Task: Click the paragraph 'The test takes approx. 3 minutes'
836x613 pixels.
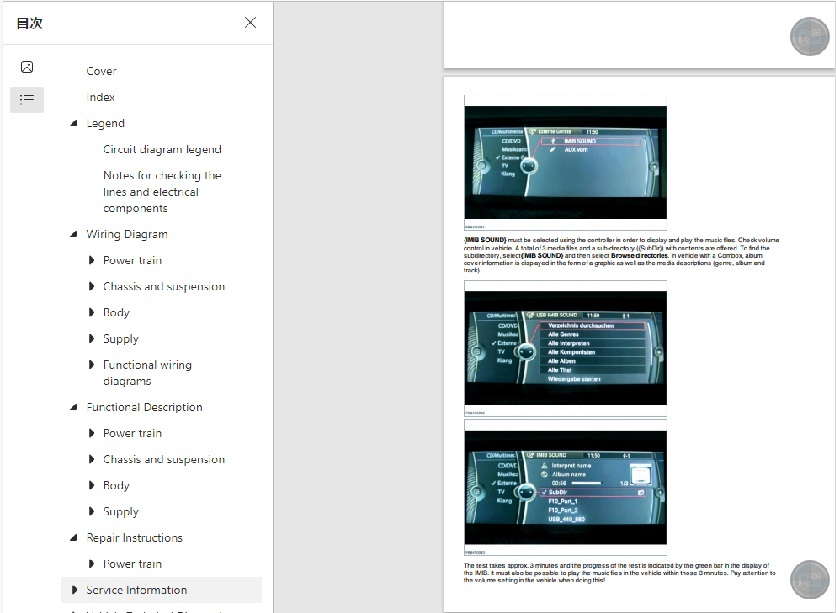Action: (620, 573)
